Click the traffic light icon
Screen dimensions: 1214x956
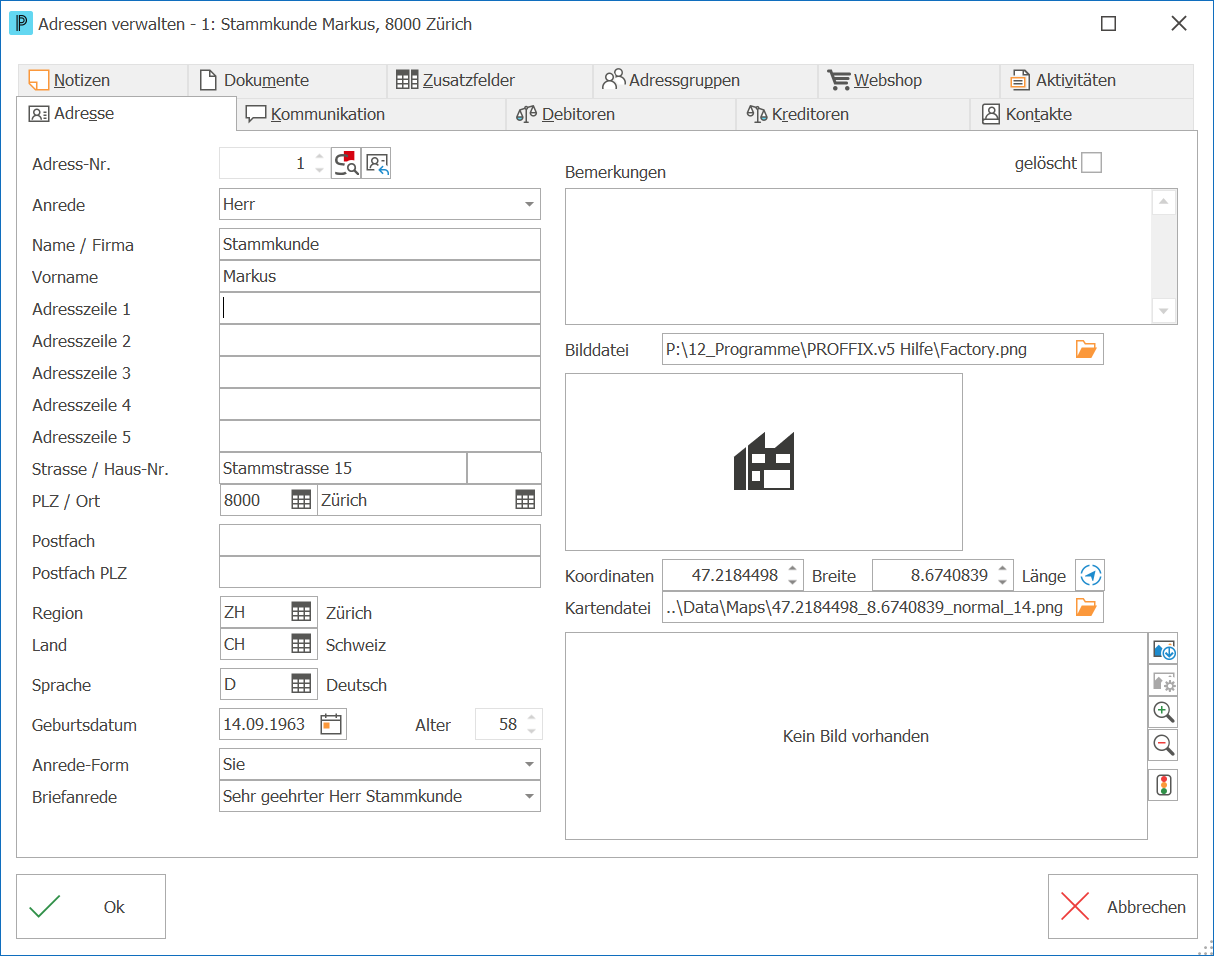[x=1164, y=785]
